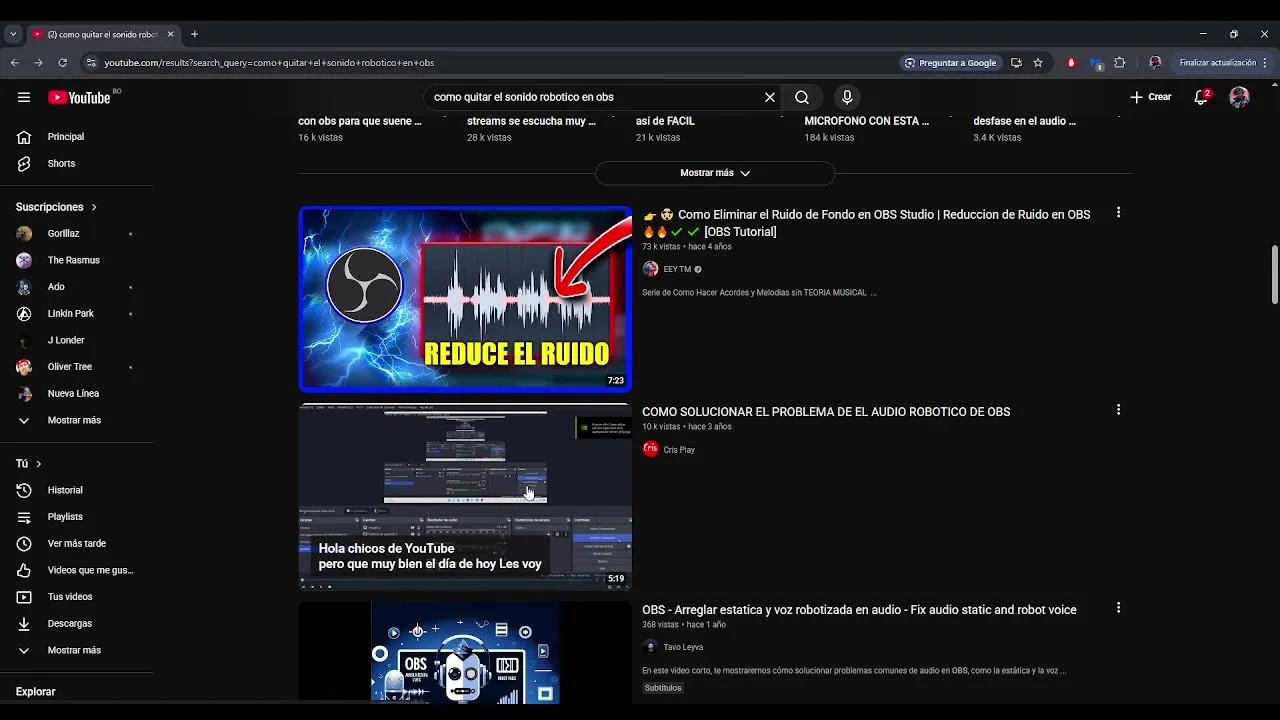Open a new browser tab
The width and height of the screenshot is (1280, 720).
(x=194, y=34)
